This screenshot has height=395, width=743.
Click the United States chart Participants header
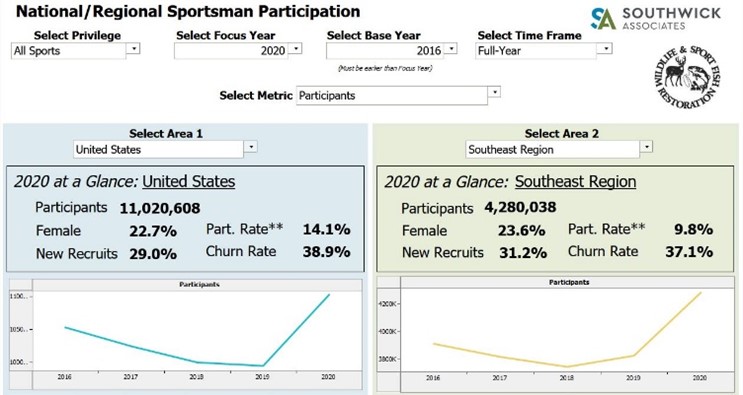(199, 285)
